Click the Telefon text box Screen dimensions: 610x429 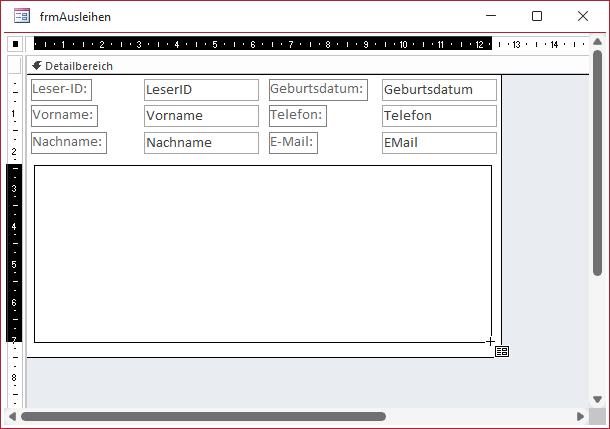(x=439, y=116)
